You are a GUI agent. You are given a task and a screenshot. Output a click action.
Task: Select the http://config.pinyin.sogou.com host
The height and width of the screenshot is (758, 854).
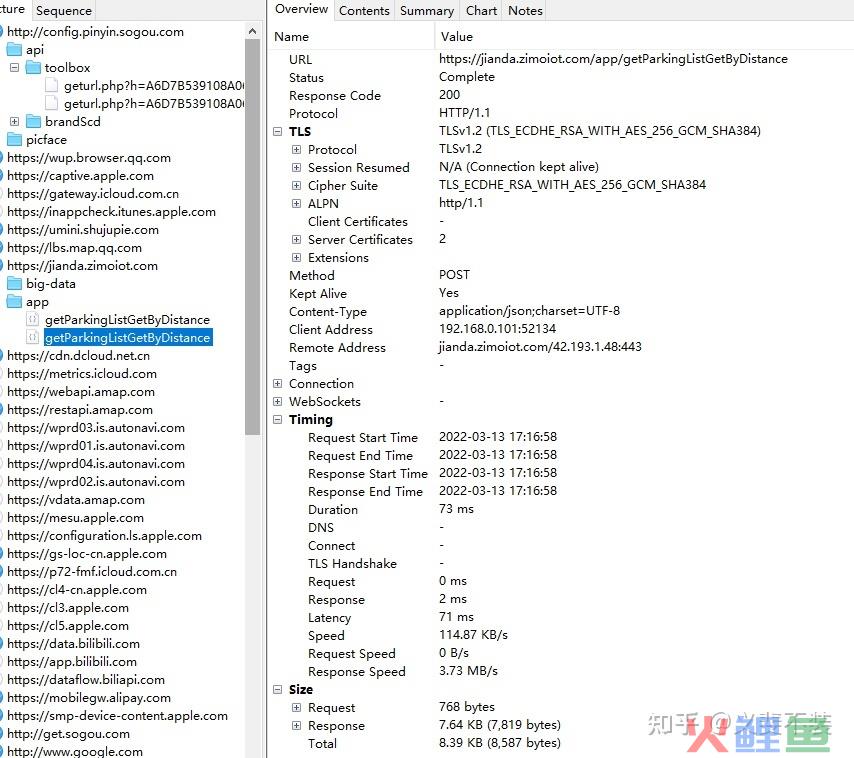pos(95,32)
